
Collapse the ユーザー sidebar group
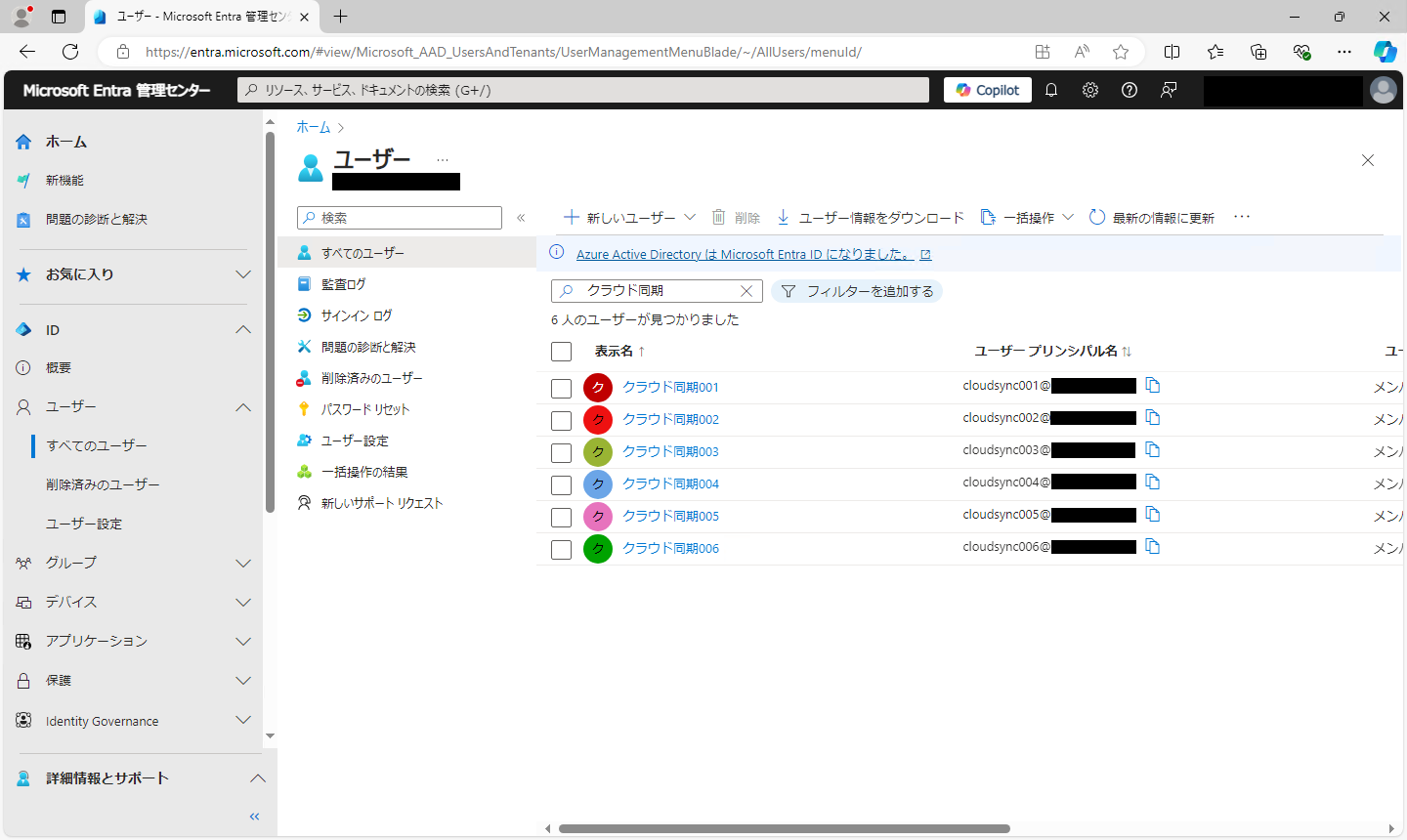tap(243, 407)
